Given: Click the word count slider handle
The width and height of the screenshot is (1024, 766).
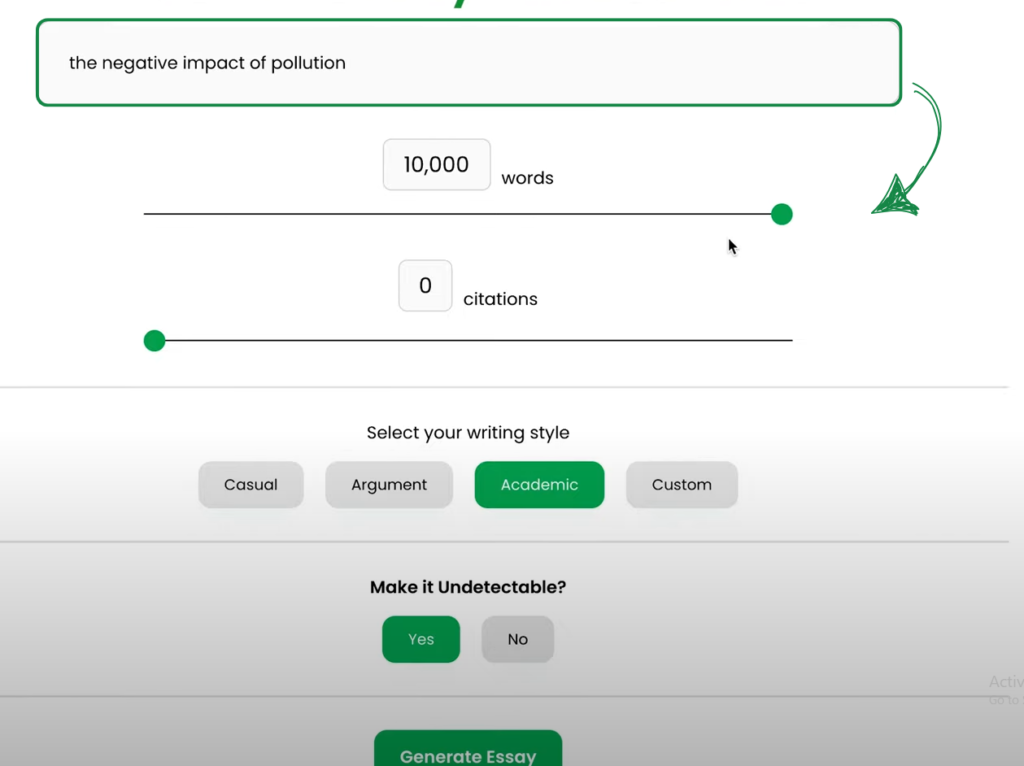Looking at the screenshot, I should 782,214.
